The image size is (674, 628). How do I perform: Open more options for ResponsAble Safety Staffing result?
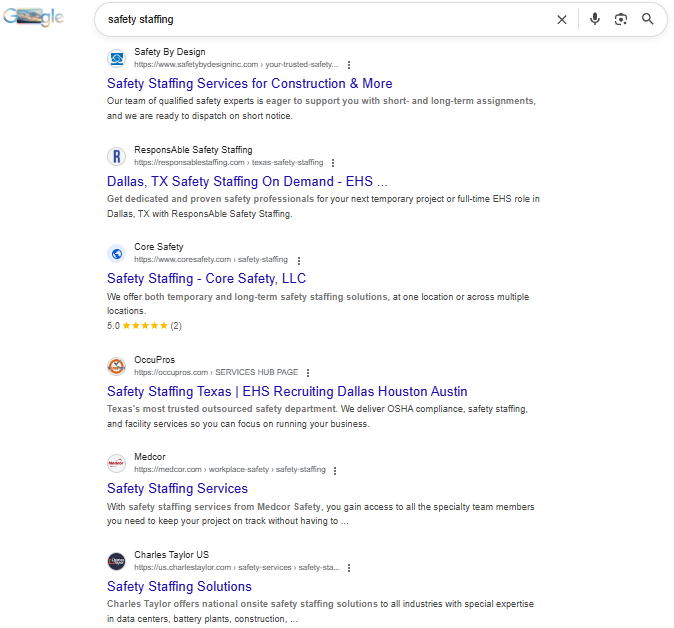pyautogui.click(x=333, y=163)
